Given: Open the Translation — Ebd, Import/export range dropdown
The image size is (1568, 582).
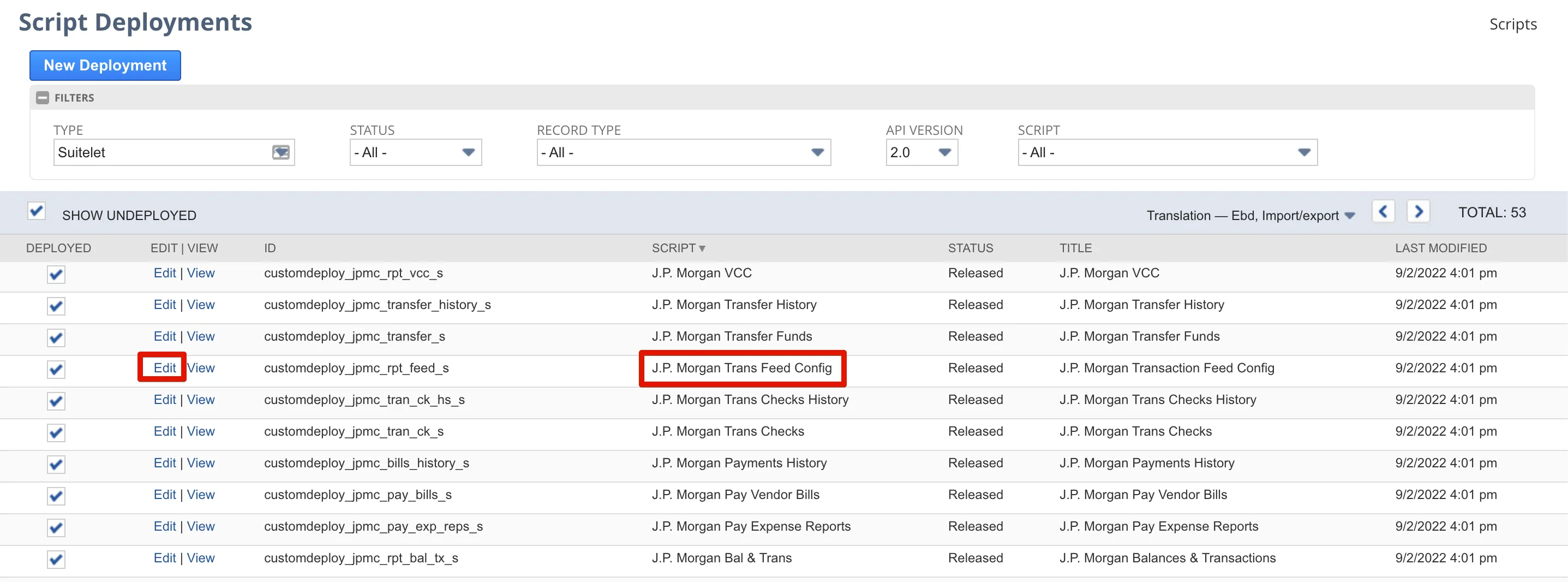Looking at the screenshot, I should pos(1250,216).
